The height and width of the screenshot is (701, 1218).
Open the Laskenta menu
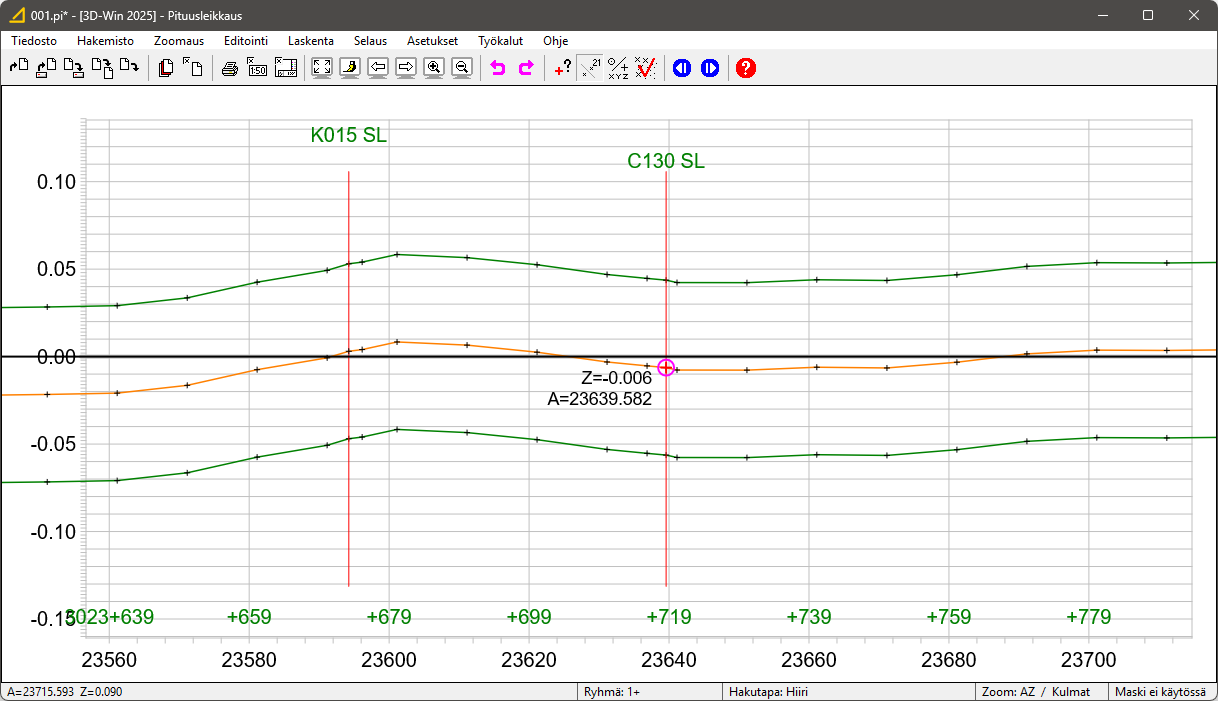(x=310, y=41)
